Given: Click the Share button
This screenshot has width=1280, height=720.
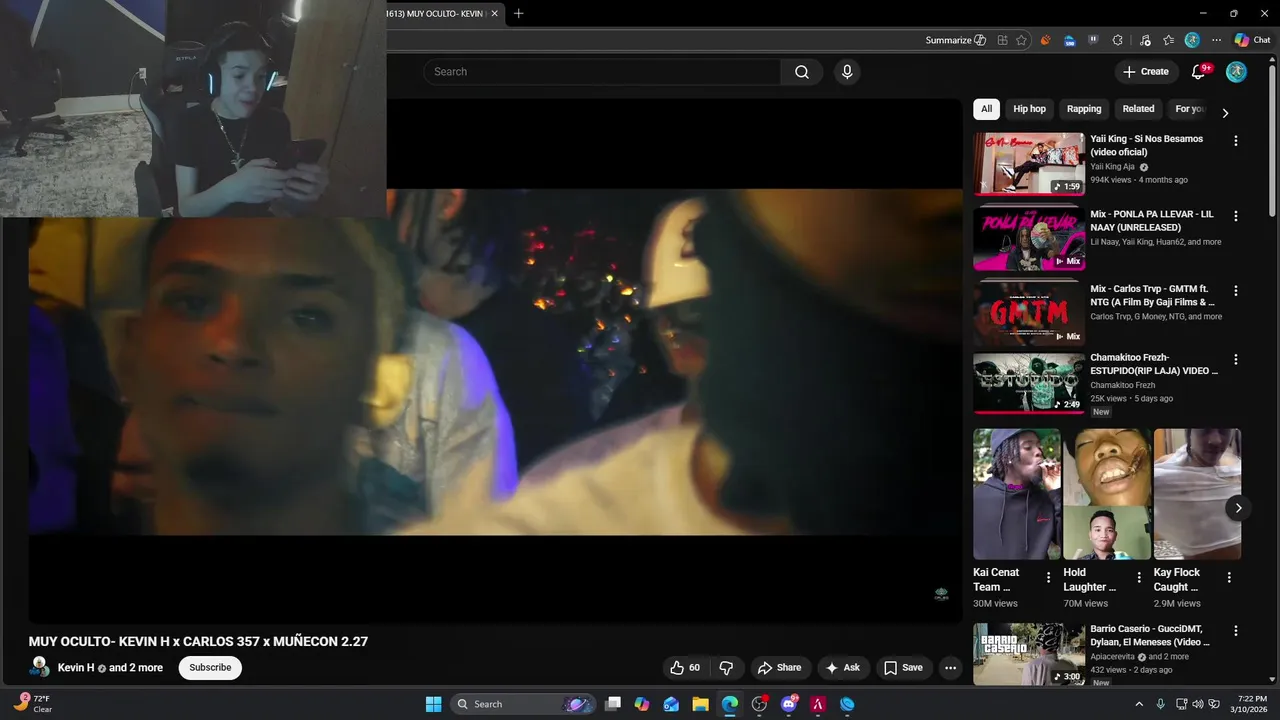Looking at the screenshot, I should pyautogui.click(x=779, y=667).
